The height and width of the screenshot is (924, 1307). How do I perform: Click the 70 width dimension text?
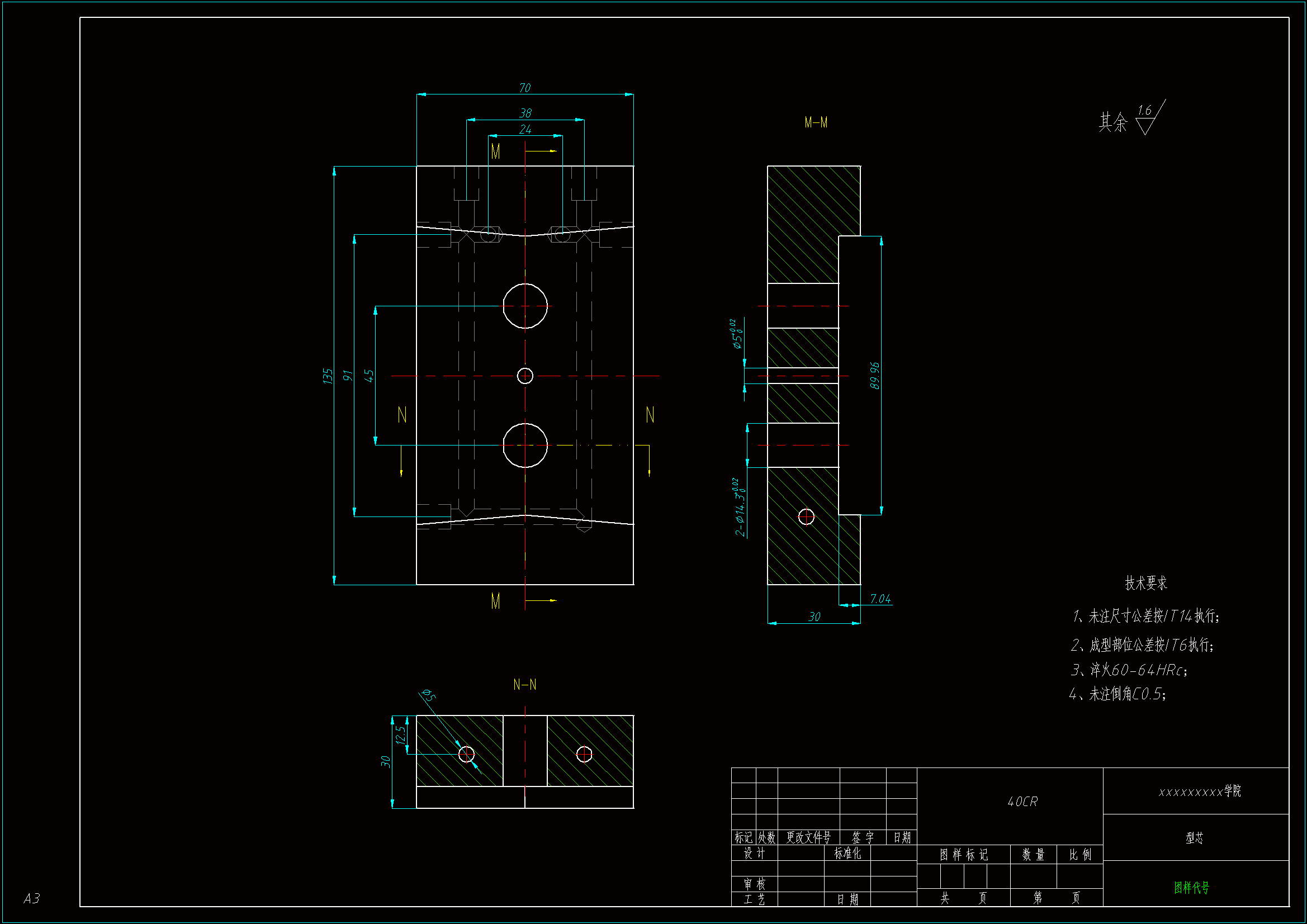tap(524, 88)
